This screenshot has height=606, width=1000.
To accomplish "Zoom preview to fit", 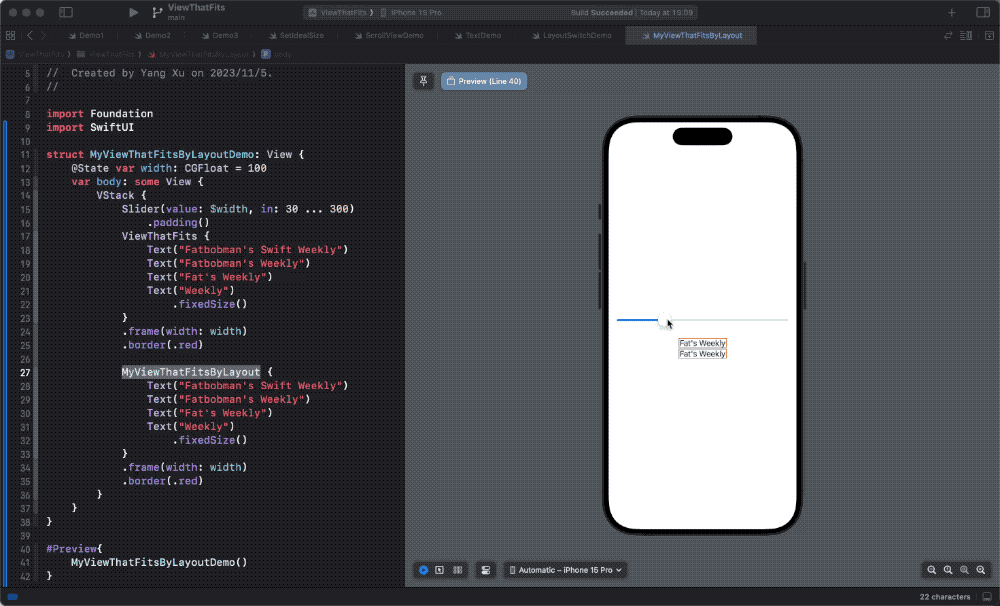I will coord(964,570).
